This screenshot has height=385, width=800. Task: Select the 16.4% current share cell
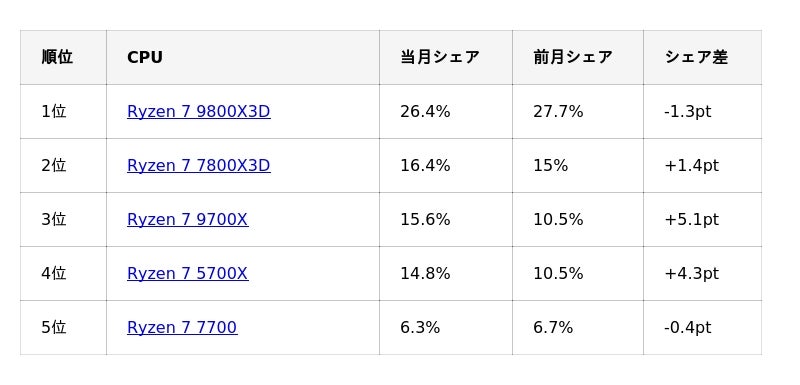[446, 166]
